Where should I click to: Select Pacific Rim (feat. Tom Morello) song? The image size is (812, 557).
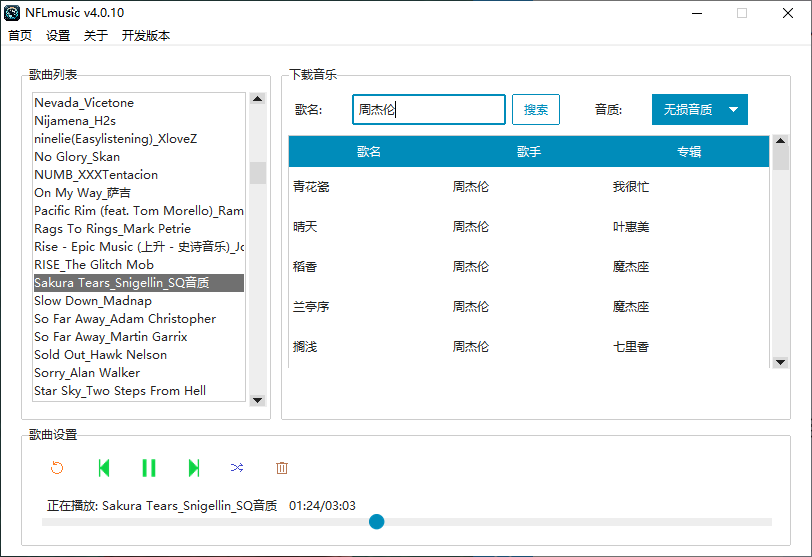(139, 211)
